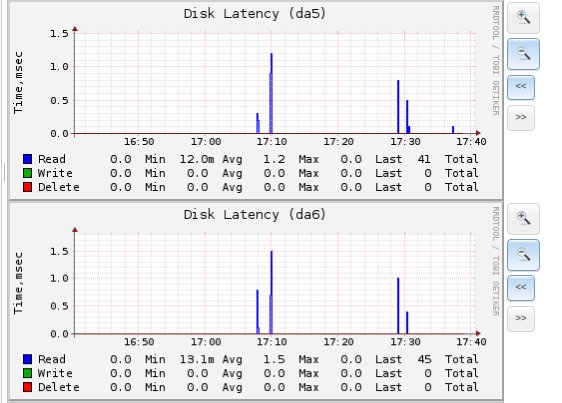Click the Disk Latency (da6) graph title
The image size is (562, 403).
[255, 215]
